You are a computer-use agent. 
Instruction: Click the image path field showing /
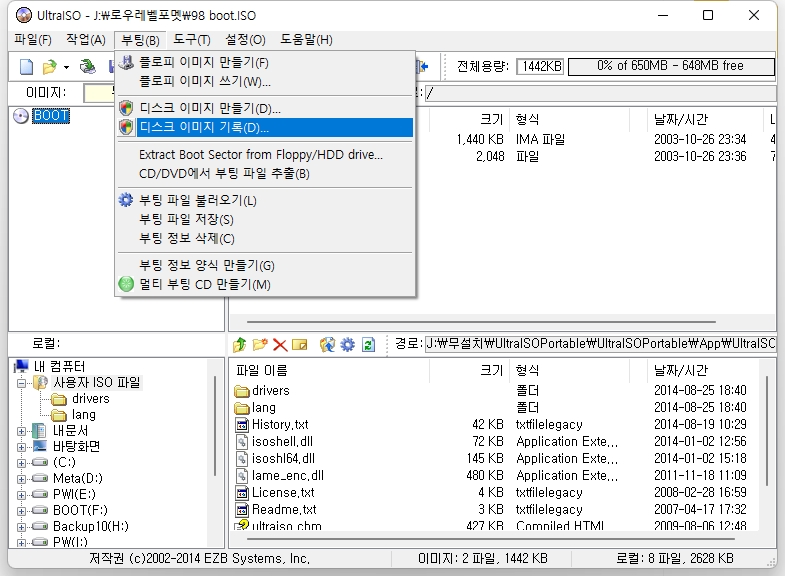click(x=600, y=93)
